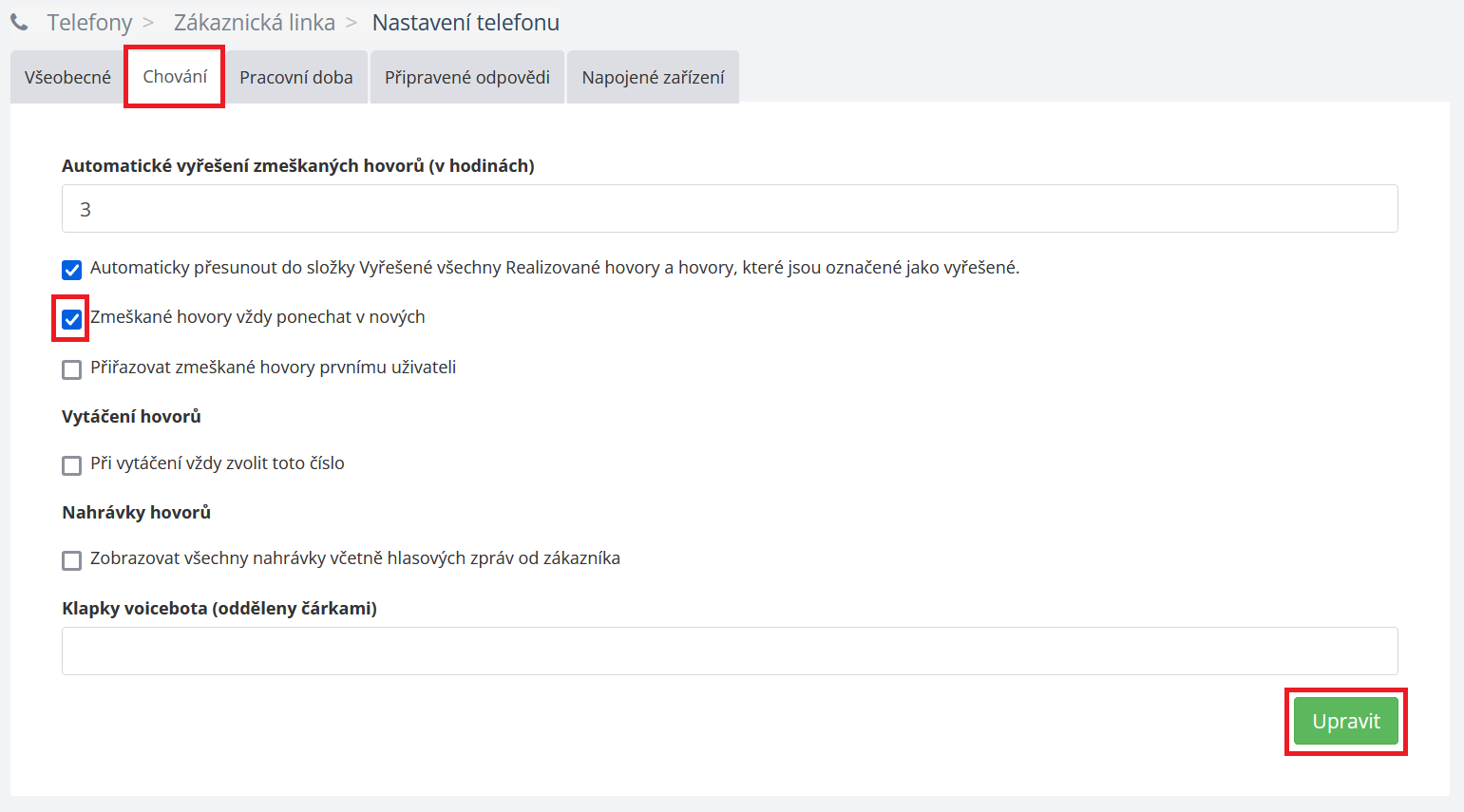Go to the Telefony breadcrumb link
Image resolution: width=1464 pixels, height=812 pixels.
tap(89, 22)
